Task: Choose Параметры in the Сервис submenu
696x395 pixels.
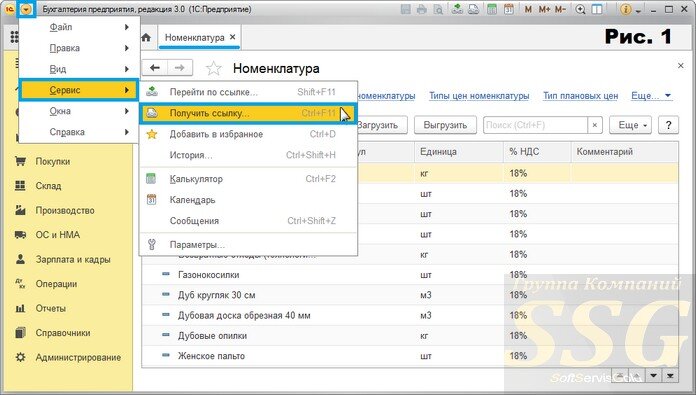Action: point(248,245)
